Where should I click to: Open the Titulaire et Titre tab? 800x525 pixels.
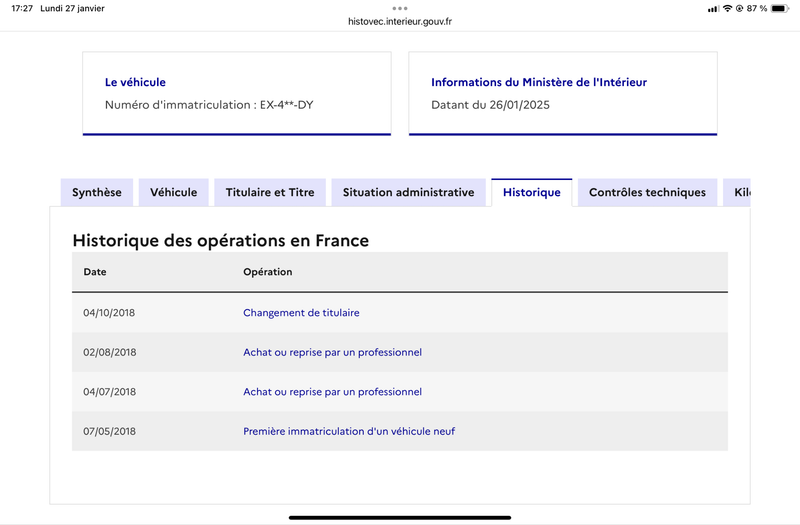coord(270,192)
